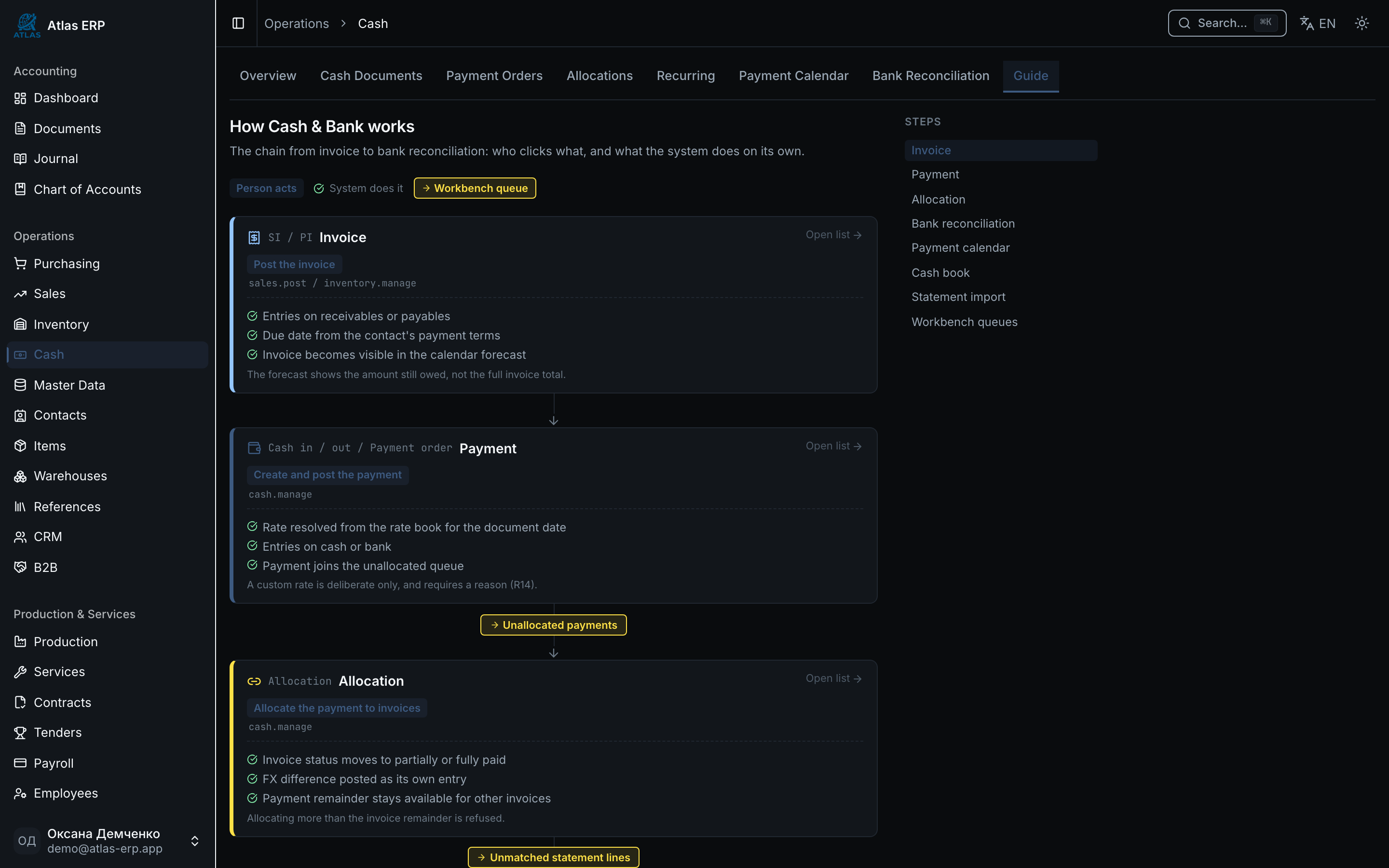
Task: Open the Tenders trophy icon
Action: click(x=20, y=732)
